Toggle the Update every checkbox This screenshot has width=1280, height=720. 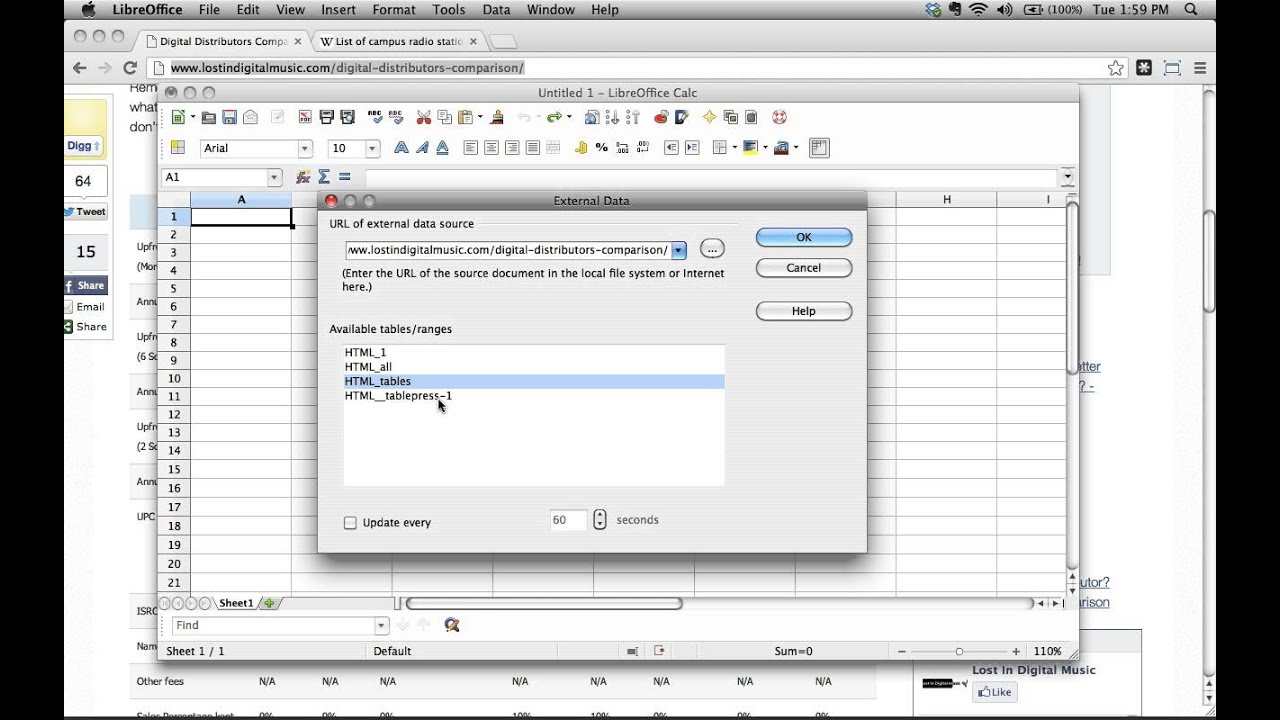pos(350,523)
